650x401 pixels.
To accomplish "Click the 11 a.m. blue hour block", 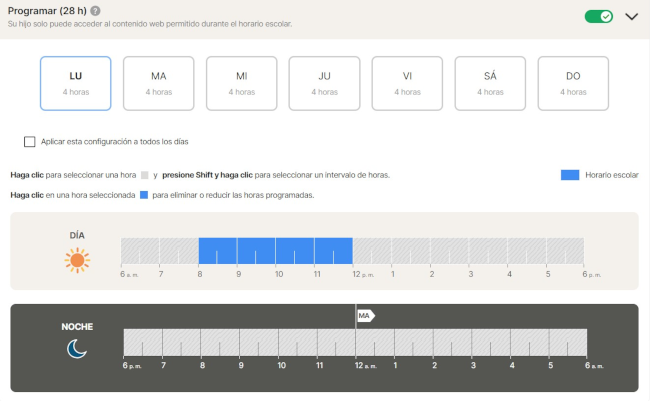I will coord(333,251).
